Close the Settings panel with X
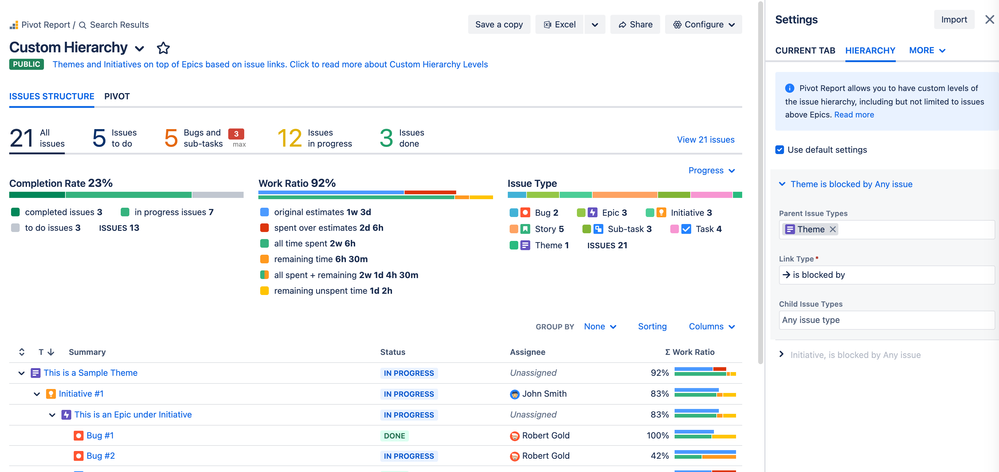 click(989, 20)
